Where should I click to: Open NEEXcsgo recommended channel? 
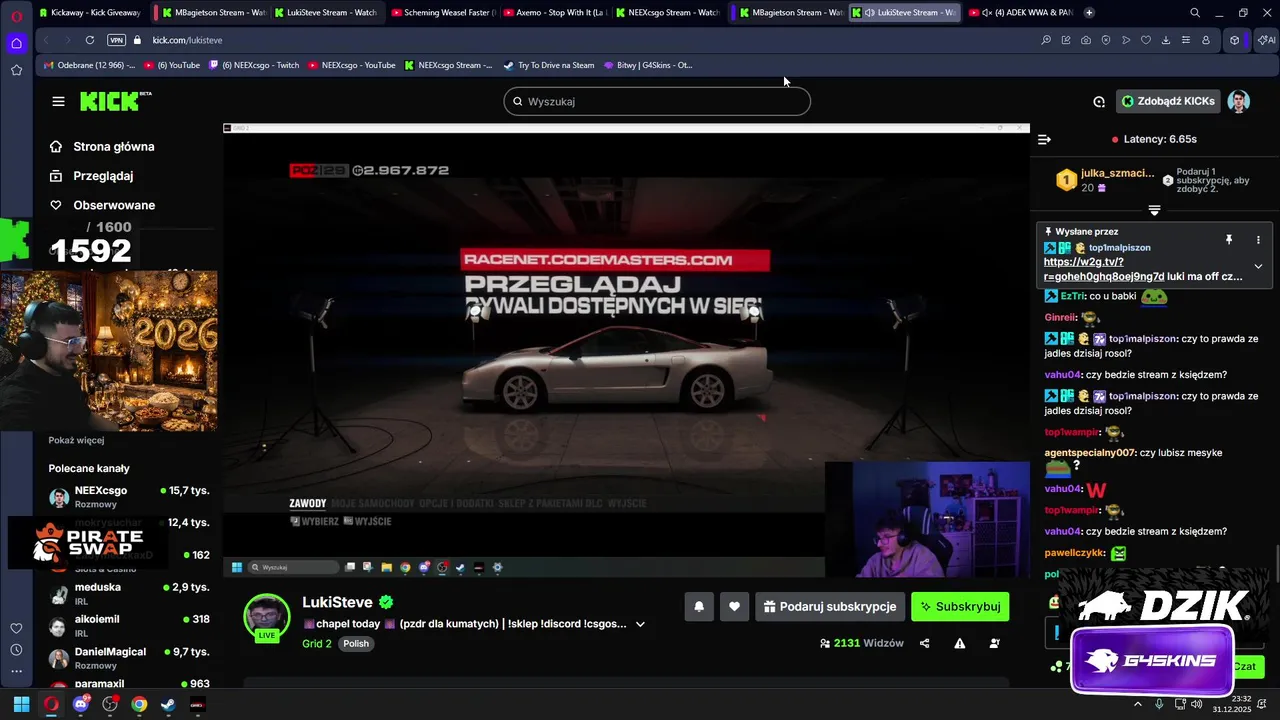click(128, 496)
